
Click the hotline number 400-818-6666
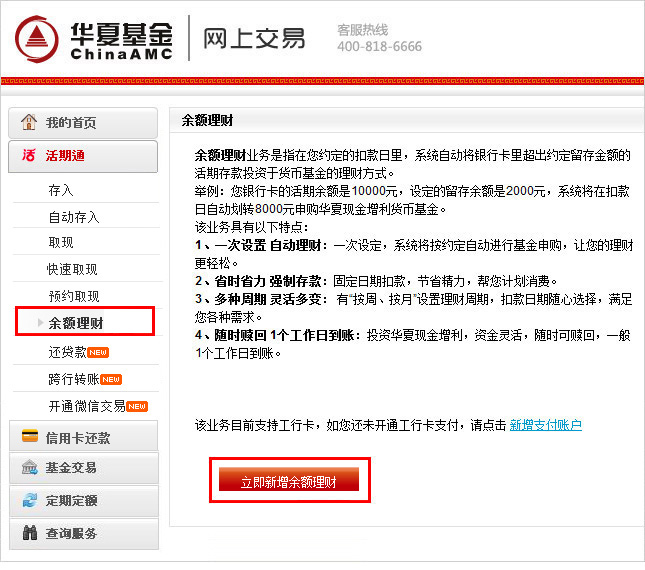click(x=379, y=46)
